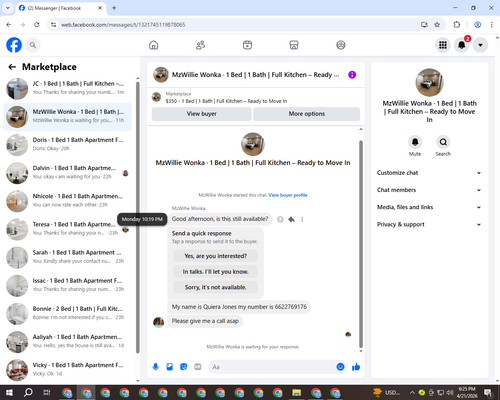Open the Vicky conversation
500x400 pixels.
(67, 370)
